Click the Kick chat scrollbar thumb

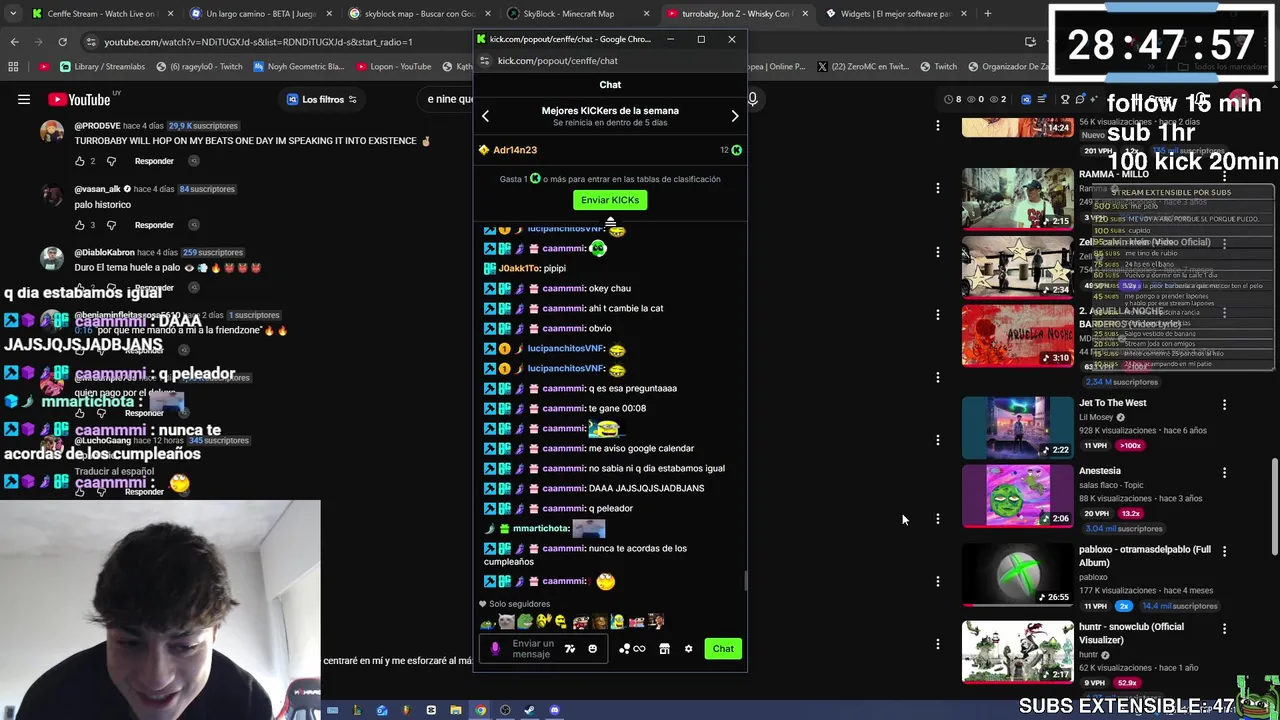(x=745, y=581)
